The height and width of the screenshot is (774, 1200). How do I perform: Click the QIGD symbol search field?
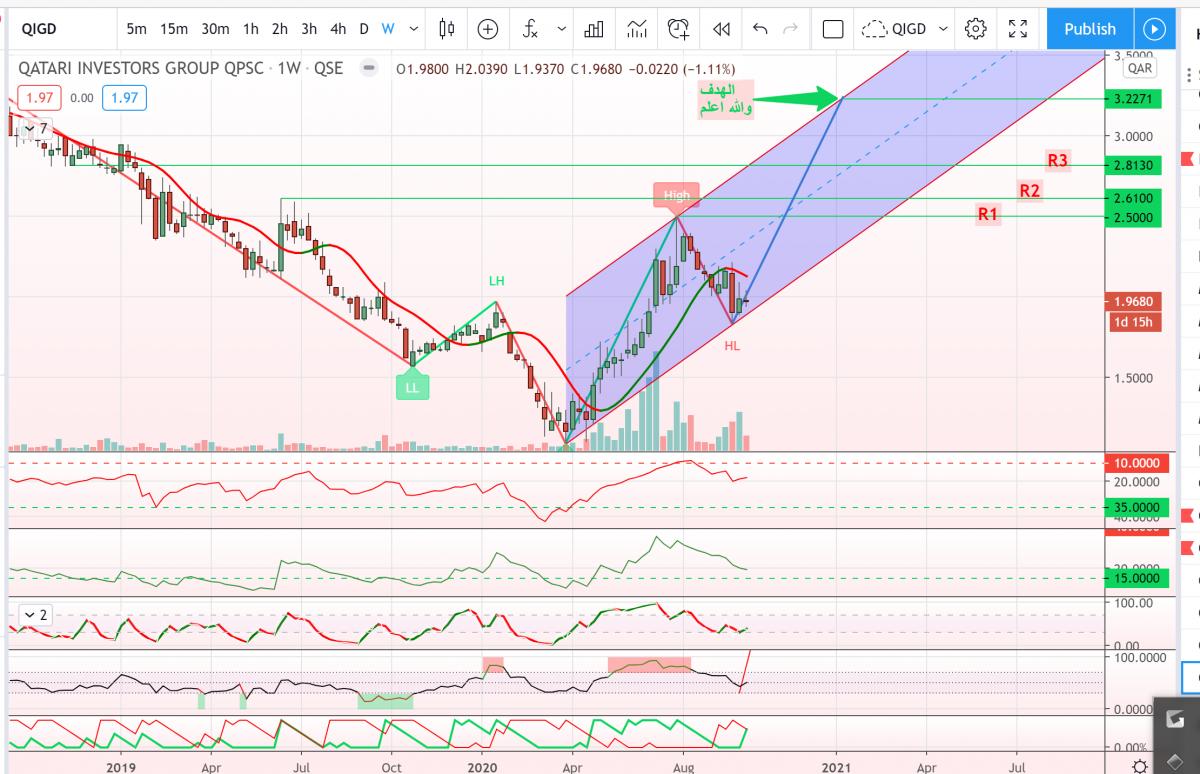pos(60,29)
